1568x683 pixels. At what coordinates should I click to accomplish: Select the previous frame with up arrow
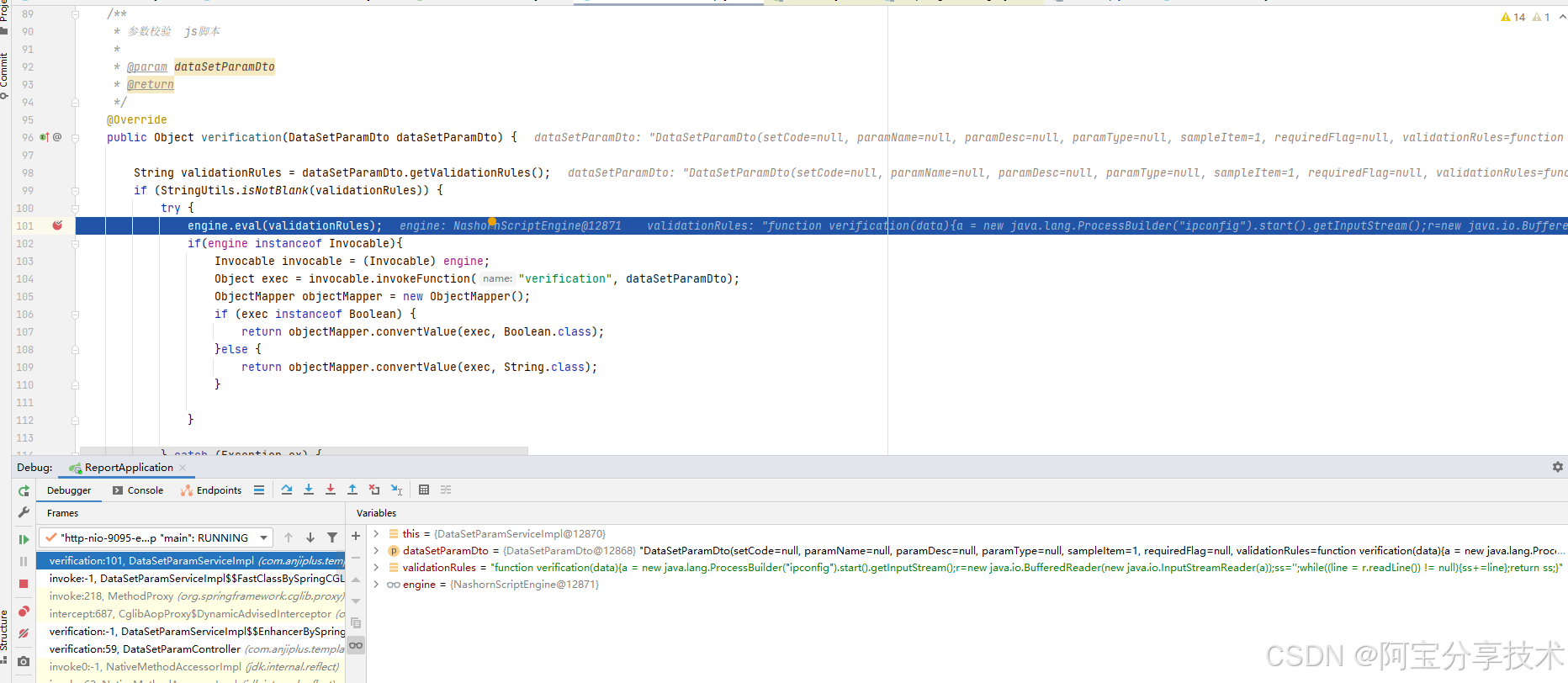point(289,537)
